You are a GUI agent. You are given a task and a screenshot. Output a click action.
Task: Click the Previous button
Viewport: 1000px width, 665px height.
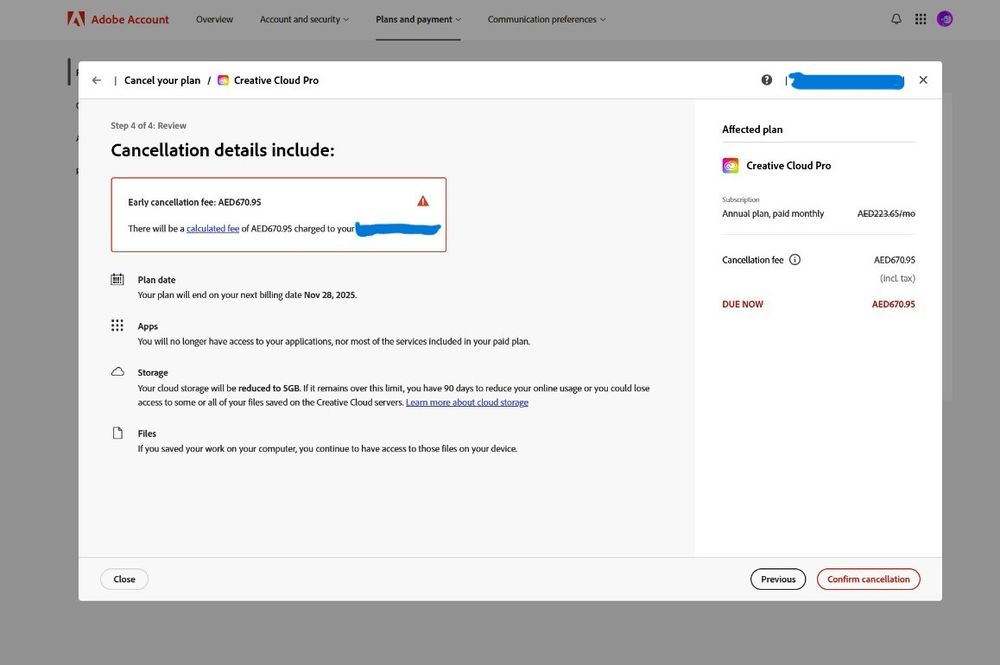tap(778, 579)
